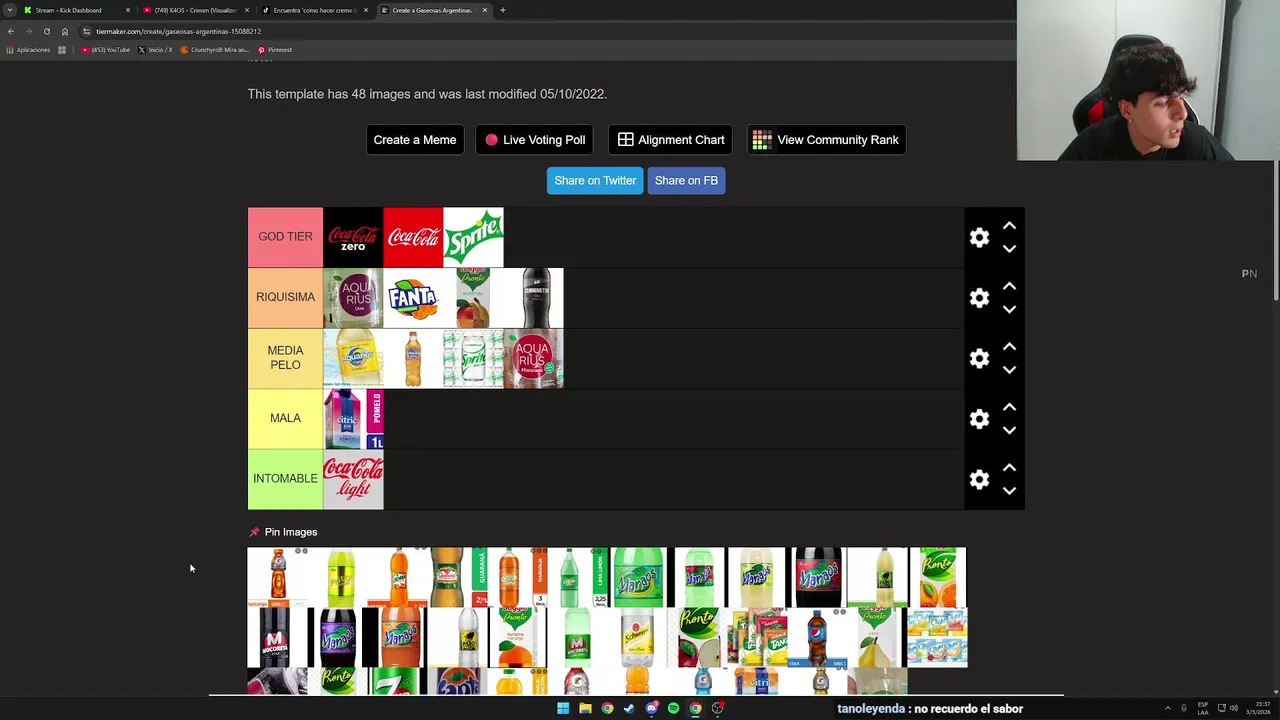The width and height of the screenshot is (1280, 720).
Task: Open settings gear for INTOMABLE row
Action: [x=979, y=479]
